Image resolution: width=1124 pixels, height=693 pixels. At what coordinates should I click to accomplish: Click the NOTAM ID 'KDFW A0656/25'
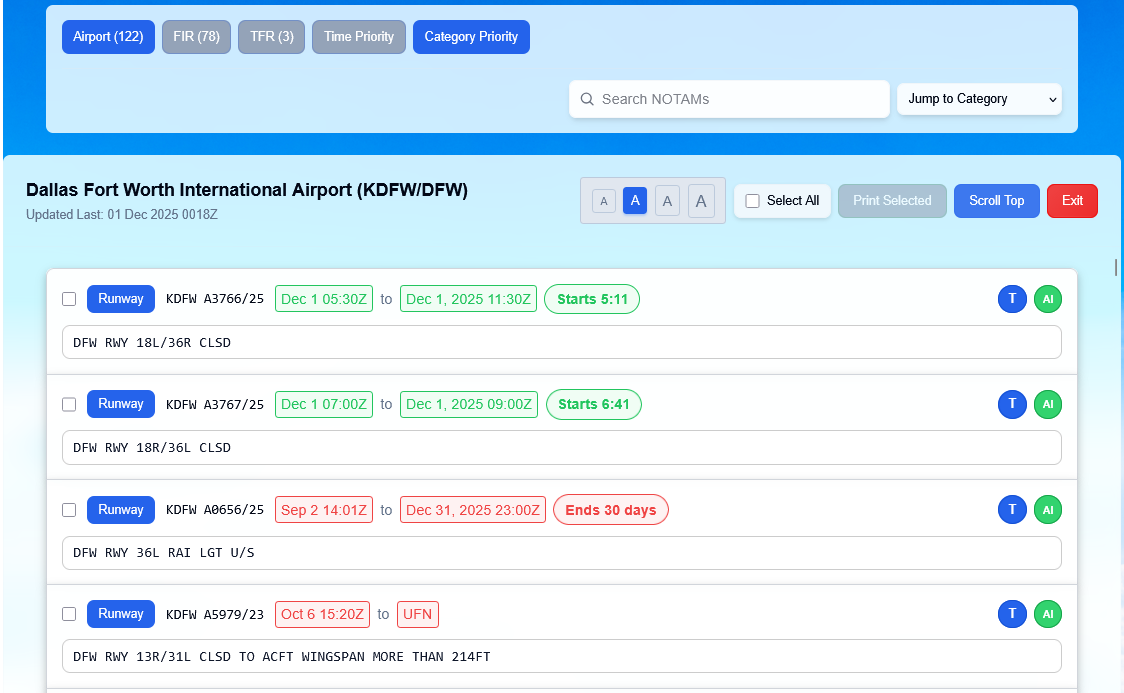pos(215,510)
